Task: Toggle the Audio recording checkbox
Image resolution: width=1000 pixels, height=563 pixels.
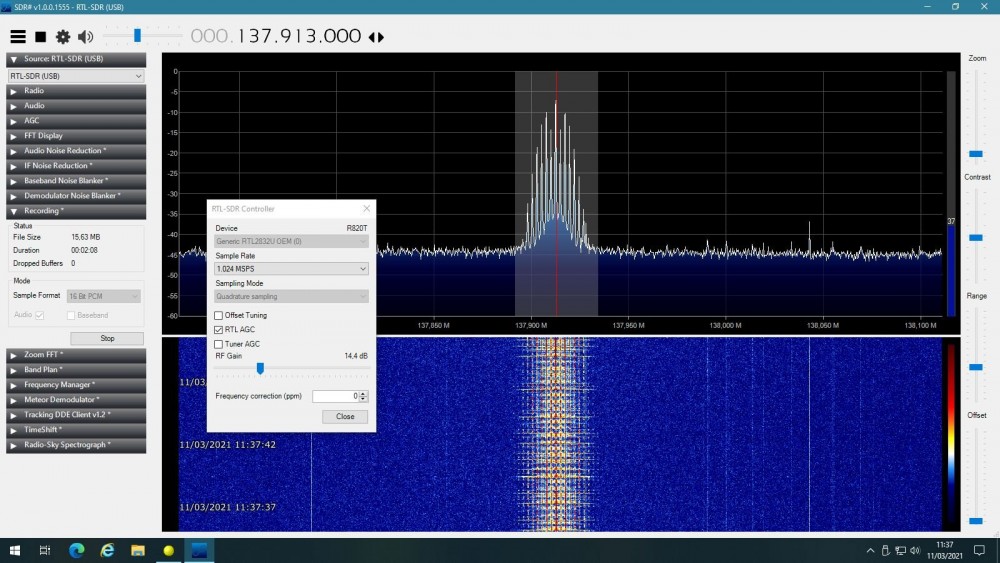Action: (40, 315)
